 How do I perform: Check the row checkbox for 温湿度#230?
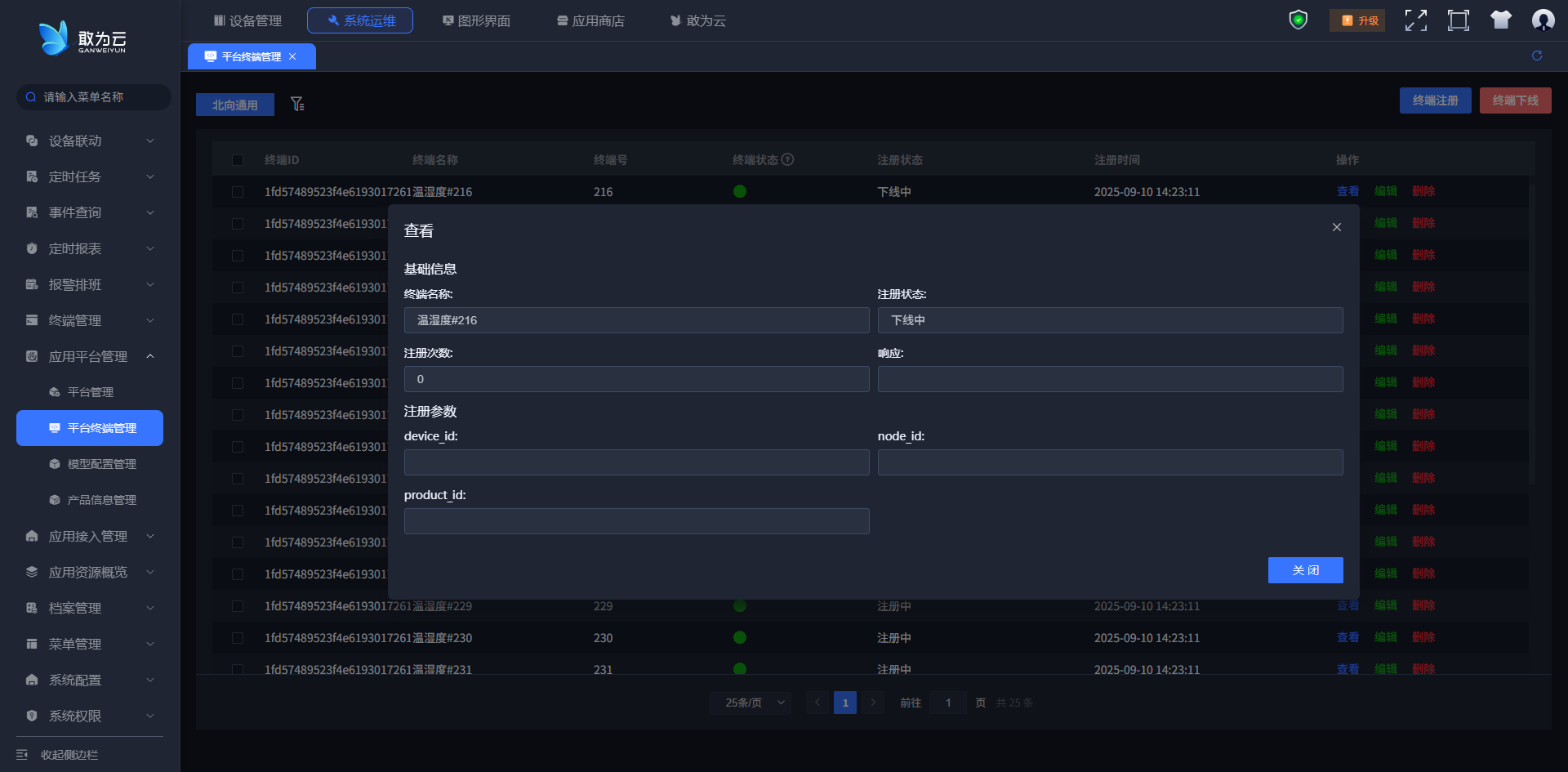pyautogui.click(x=238, y=638)
